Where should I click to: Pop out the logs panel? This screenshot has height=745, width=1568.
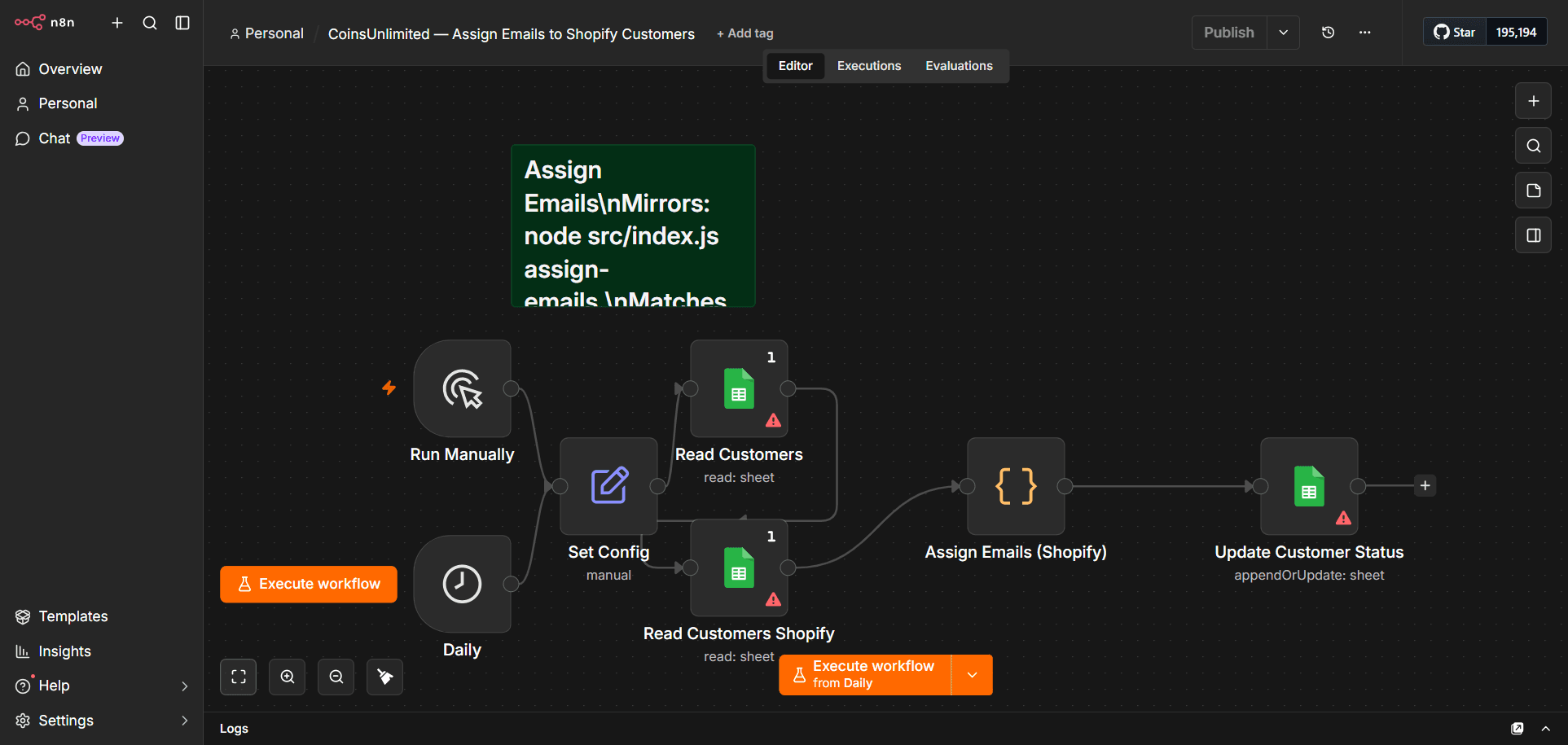click(1517, 729)
